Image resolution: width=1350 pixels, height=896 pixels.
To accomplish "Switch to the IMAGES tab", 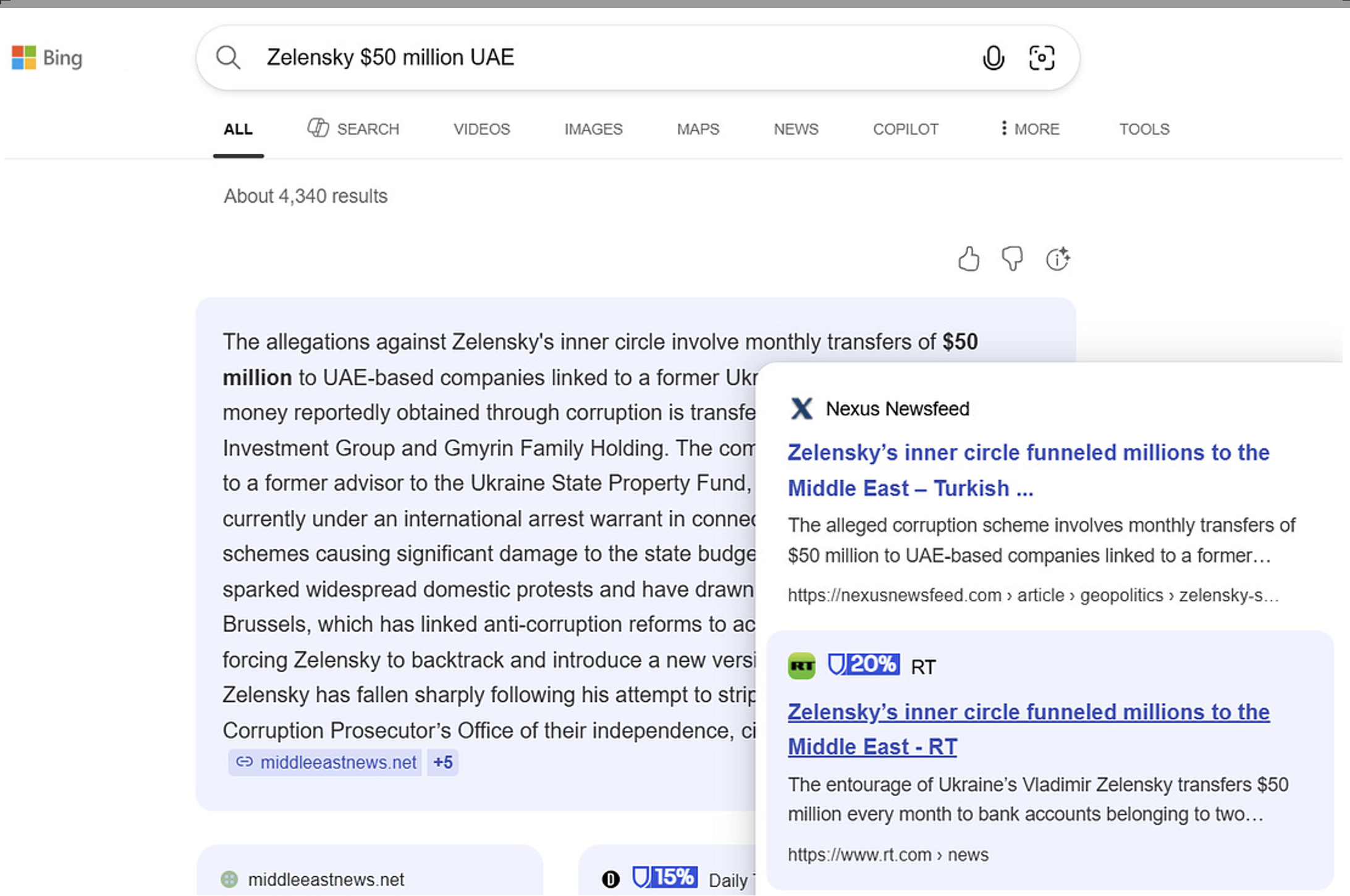I will pos(593,129).
